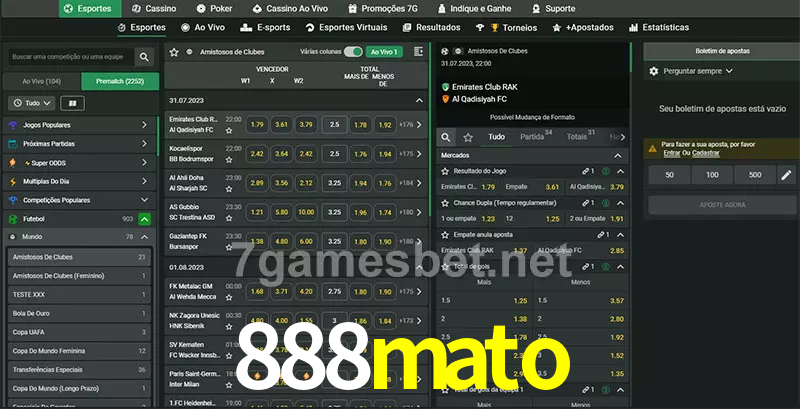Show more market tabs with right arrow
The height and width of the screenshot is (409, 800).
click(622, 137)
